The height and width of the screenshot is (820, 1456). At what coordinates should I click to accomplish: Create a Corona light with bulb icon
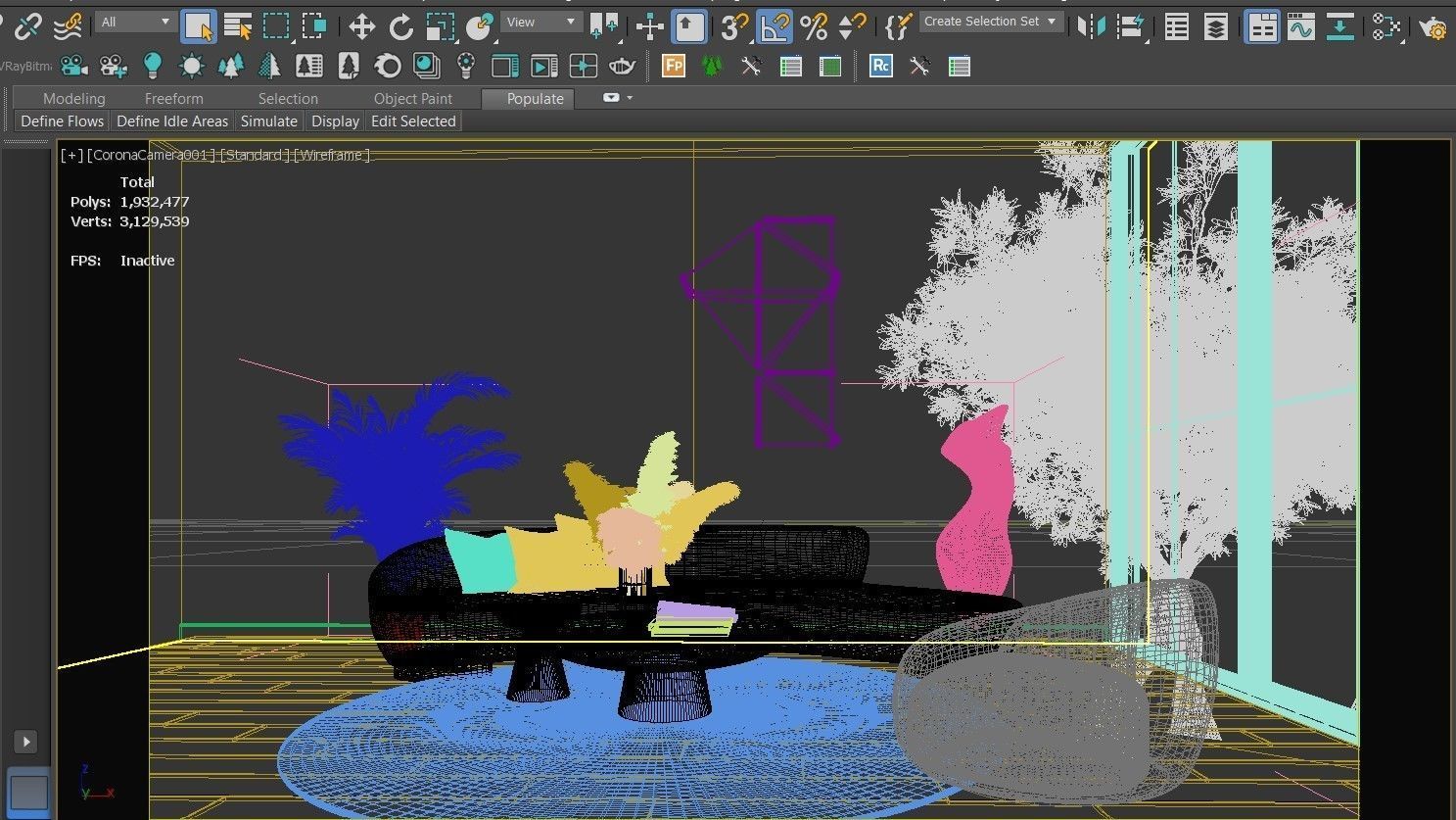[152, 67]
